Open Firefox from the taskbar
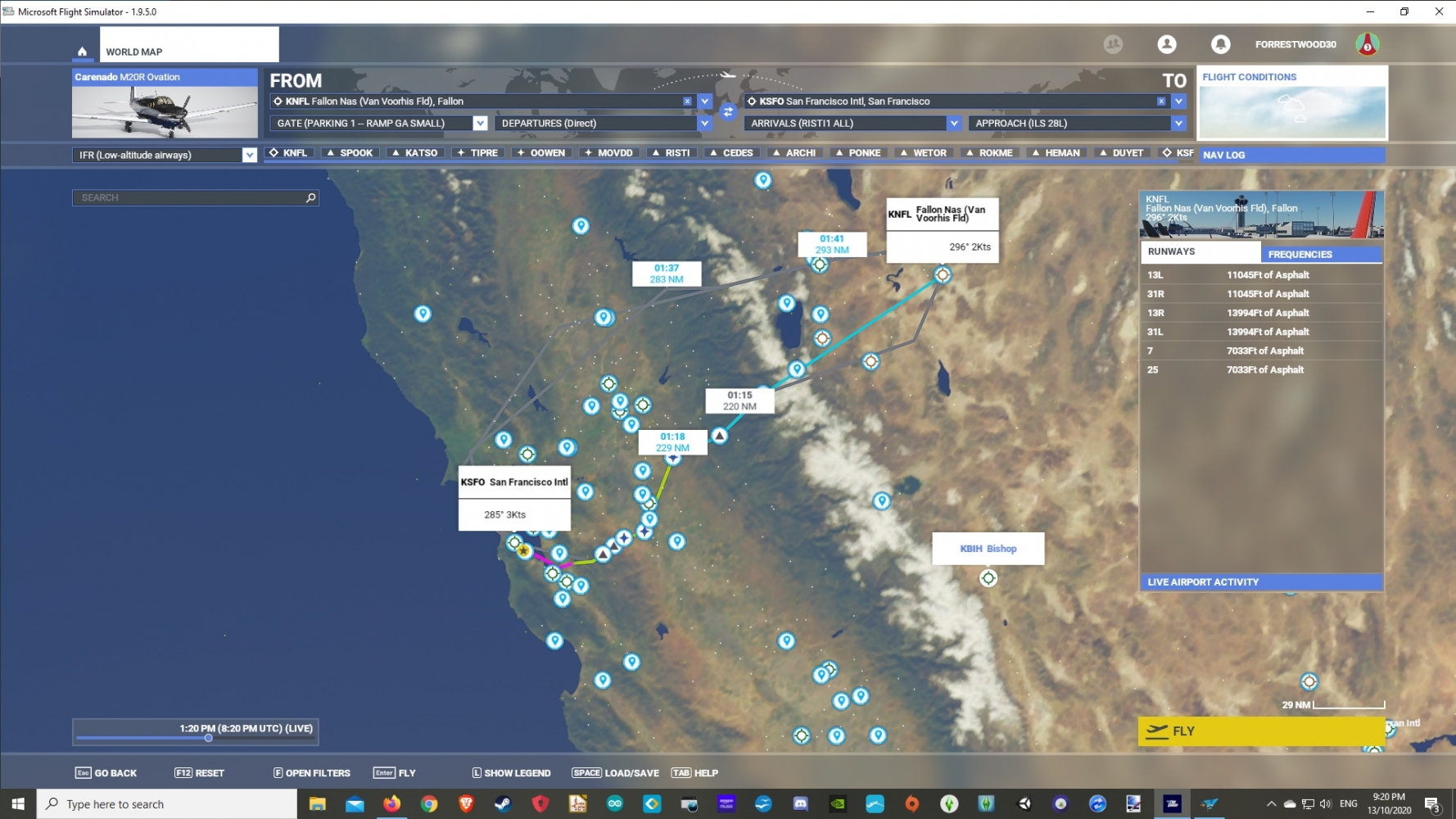The width and height of the screenshot is (1456, 819). [391, 804]
